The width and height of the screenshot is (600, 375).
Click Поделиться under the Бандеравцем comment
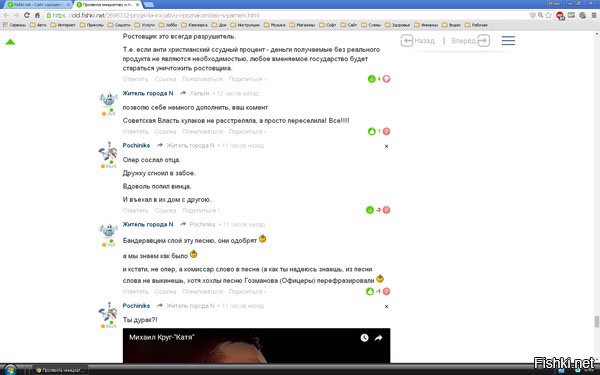247,291
